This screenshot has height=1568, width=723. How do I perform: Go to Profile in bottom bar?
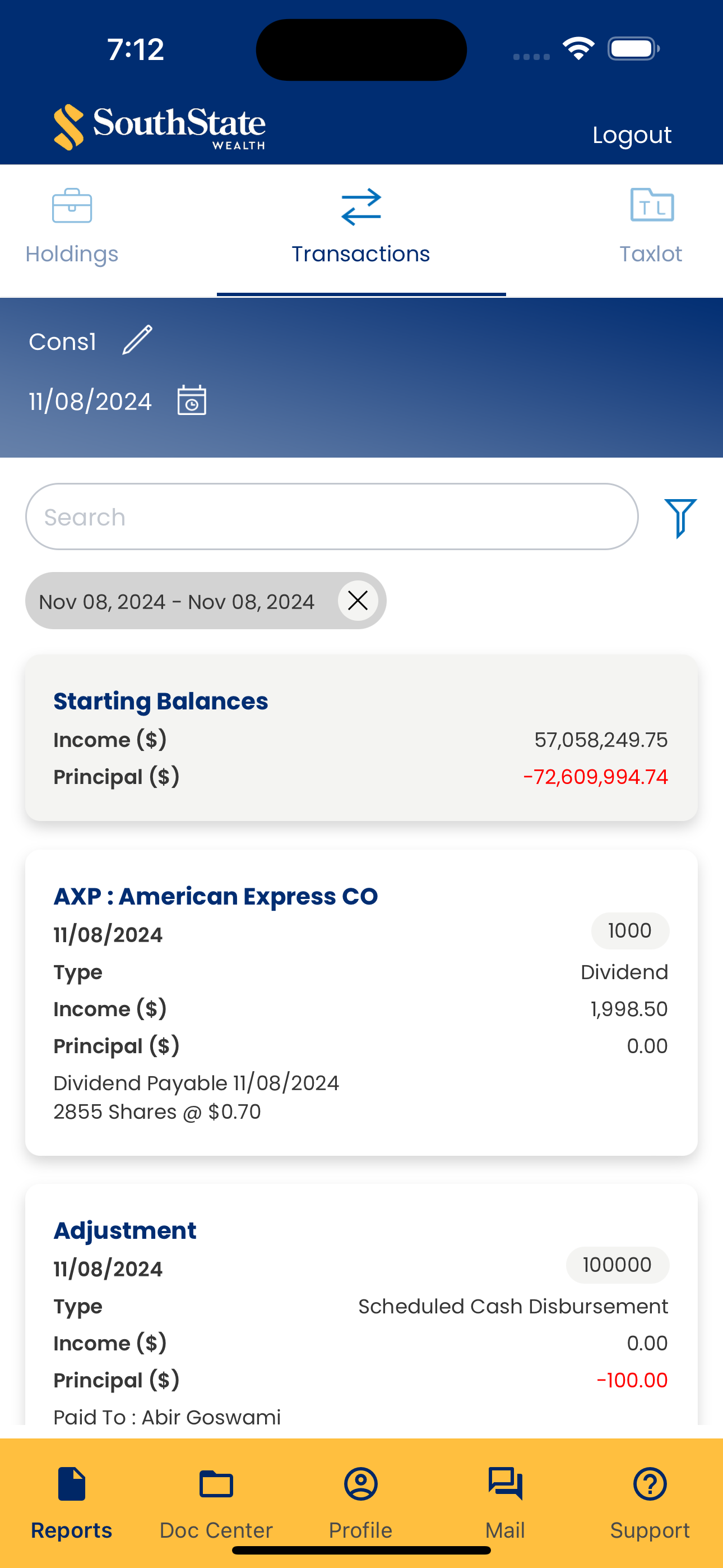coord(361,1502)
